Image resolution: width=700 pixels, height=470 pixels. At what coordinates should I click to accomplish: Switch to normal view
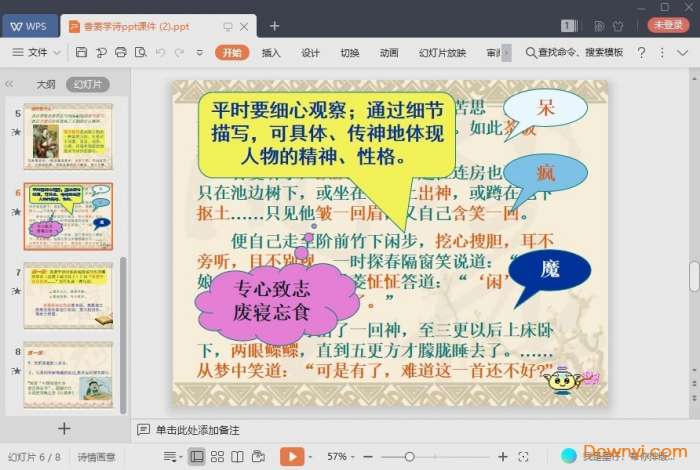point(196,457)
